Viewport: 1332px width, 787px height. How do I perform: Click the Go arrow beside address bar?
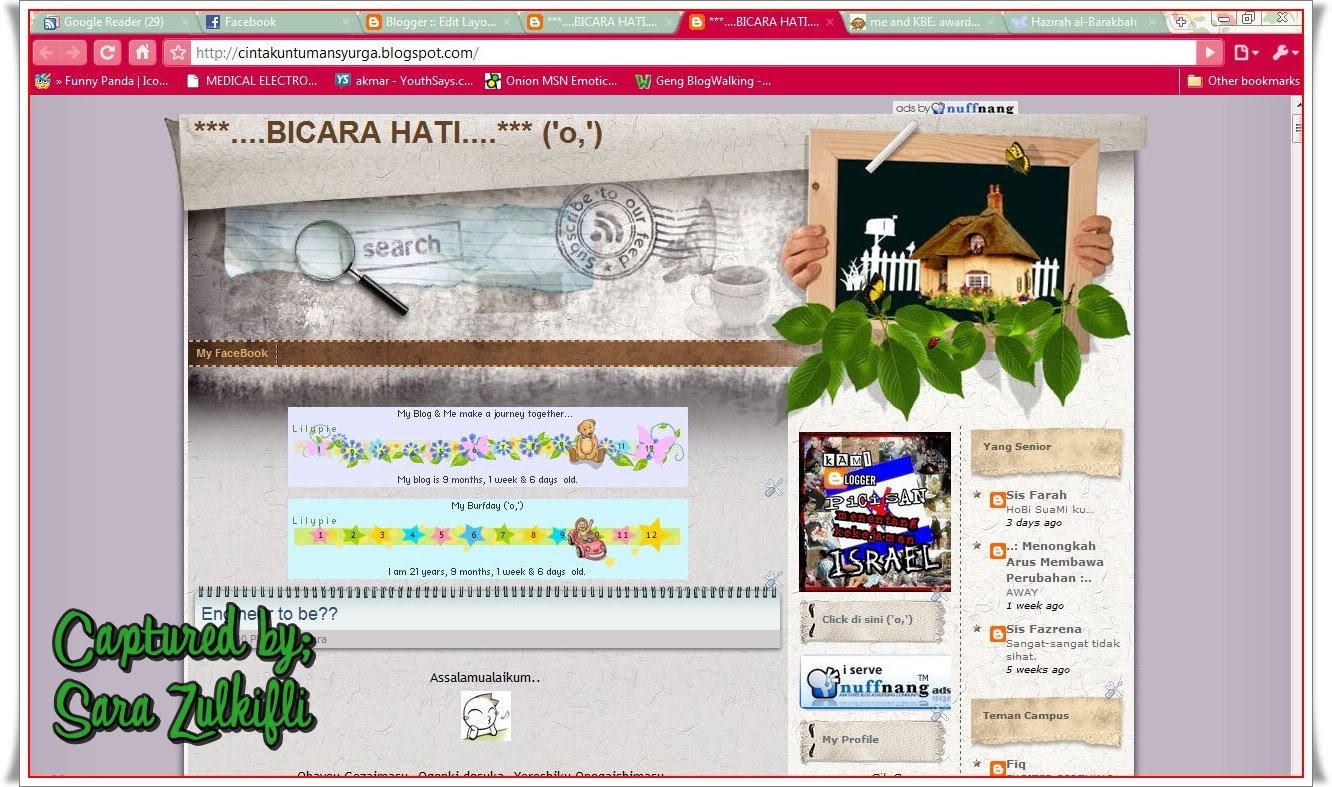(x=1210, y=53)
